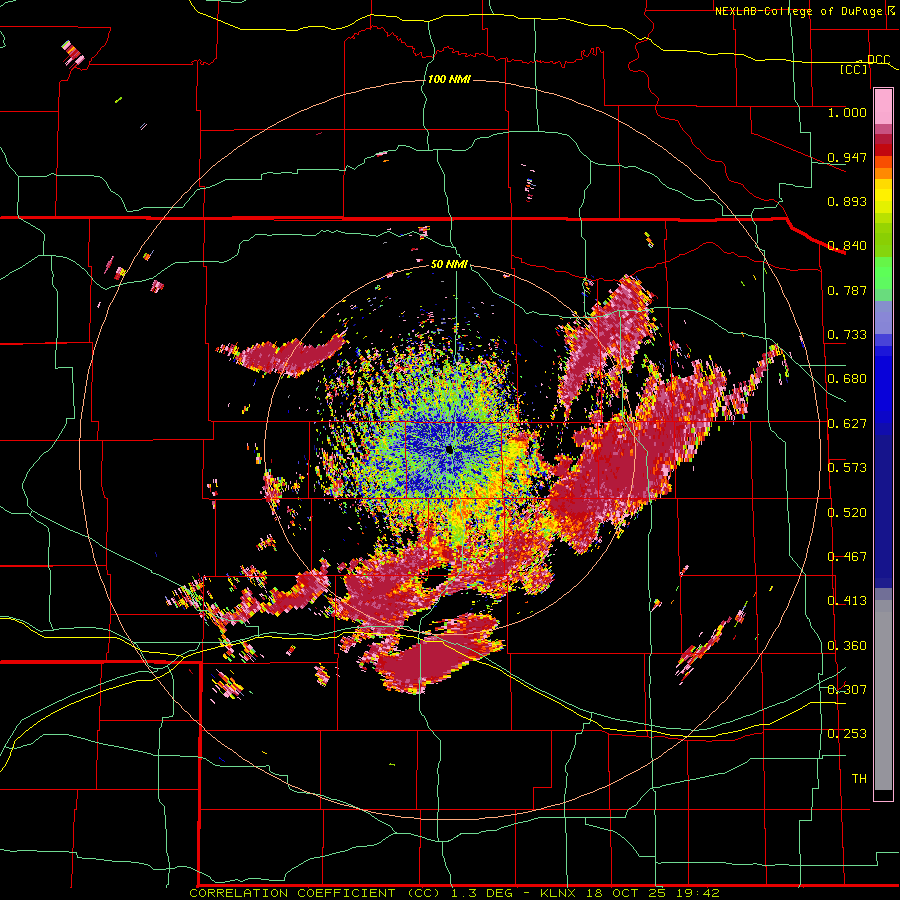Click the 0.360 legend value
This screenshot has width=900, height=900.
click(x=847, y=646)
